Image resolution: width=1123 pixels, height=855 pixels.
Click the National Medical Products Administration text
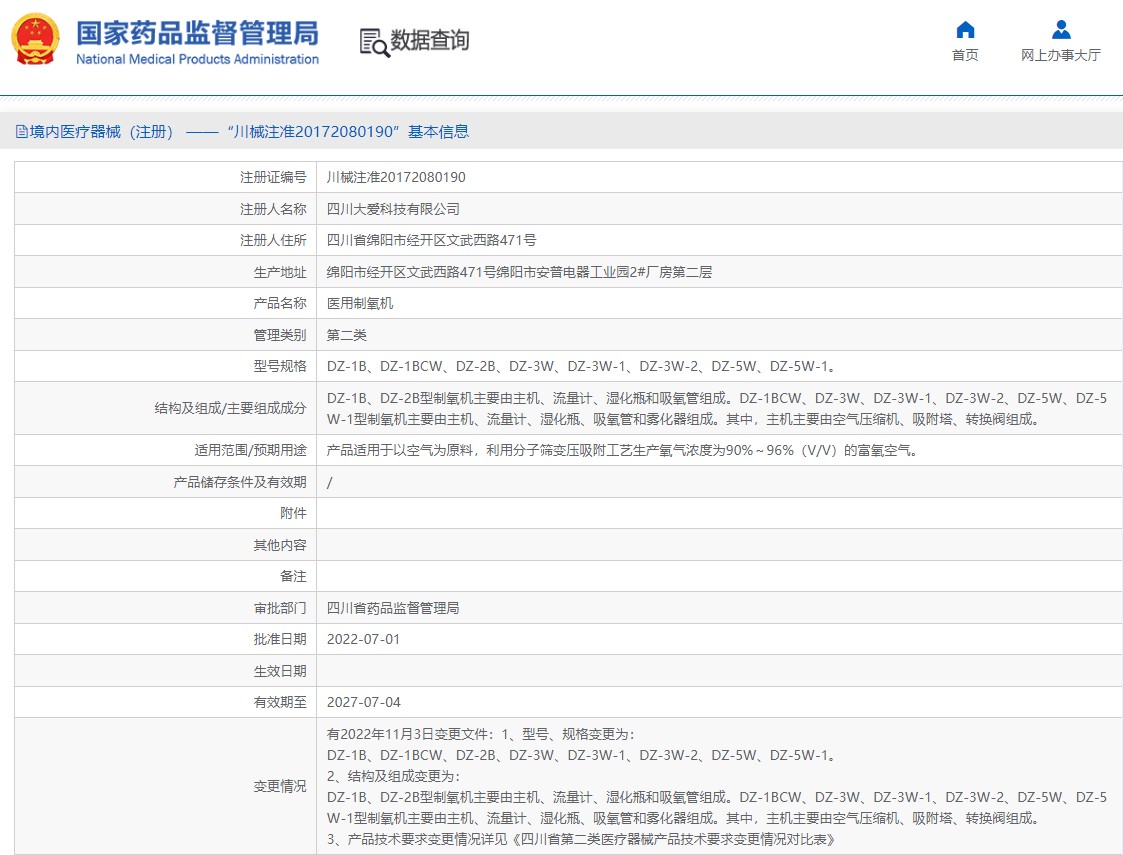pos(197,59)
